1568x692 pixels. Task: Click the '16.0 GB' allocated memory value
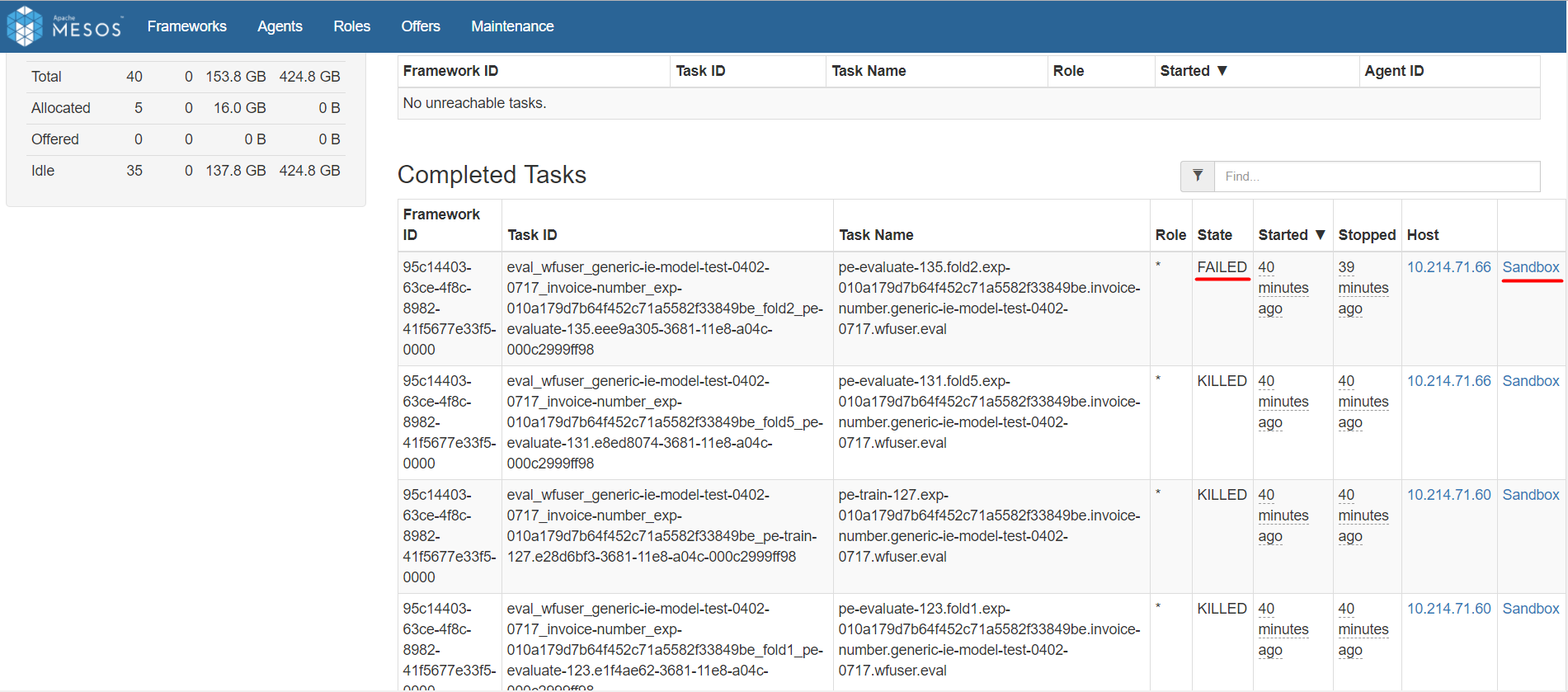240,108
